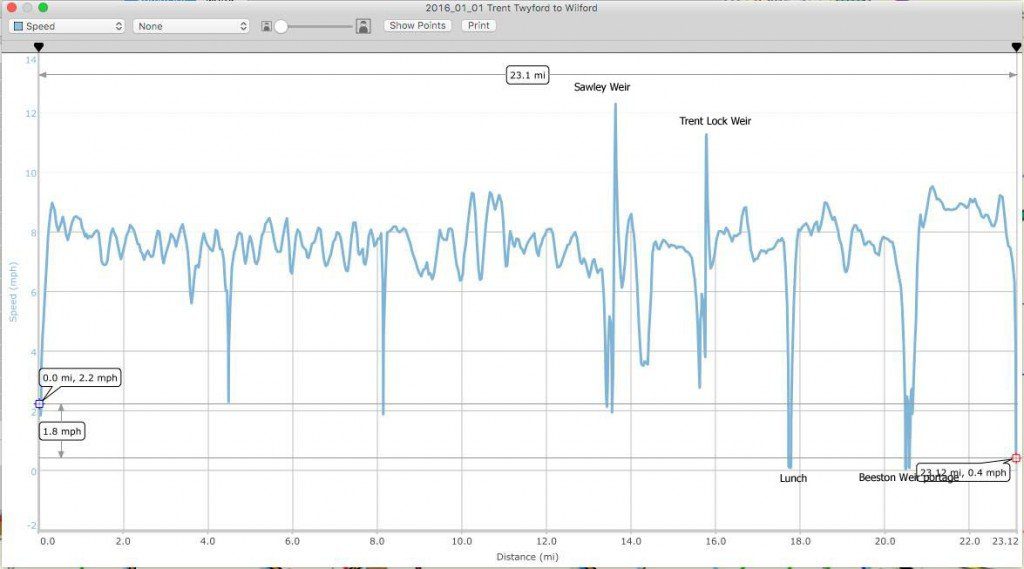Open the None secondary series dropdown

click(190, 26)
